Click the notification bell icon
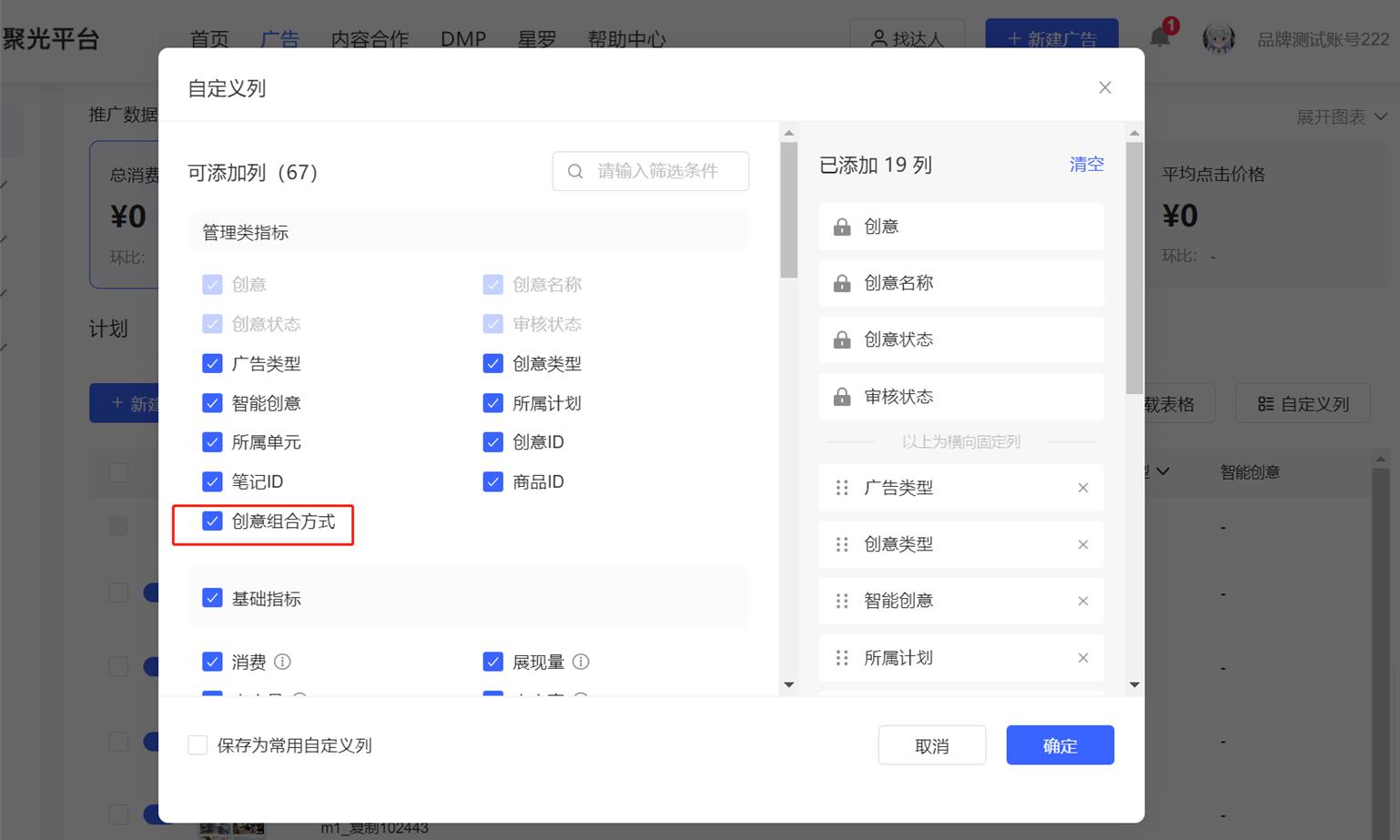The image size is (1400, 840). 1158,38
